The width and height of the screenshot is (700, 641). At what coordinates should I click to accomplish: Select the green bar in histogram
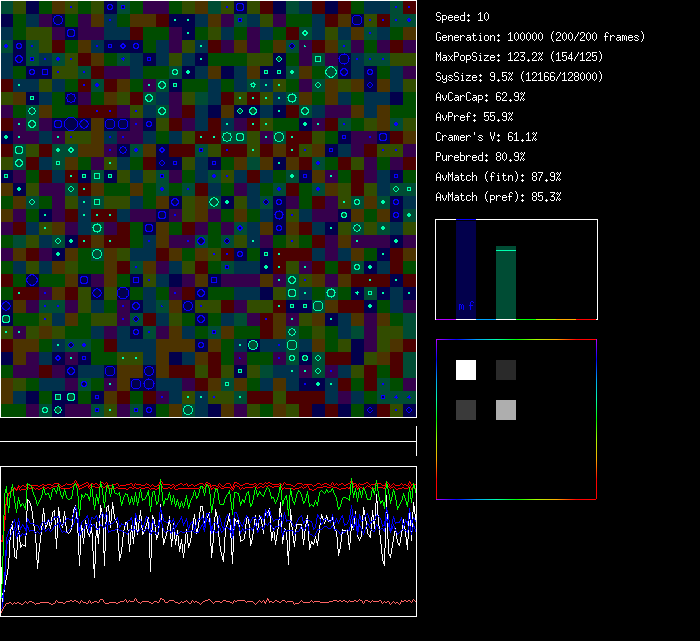506,283
